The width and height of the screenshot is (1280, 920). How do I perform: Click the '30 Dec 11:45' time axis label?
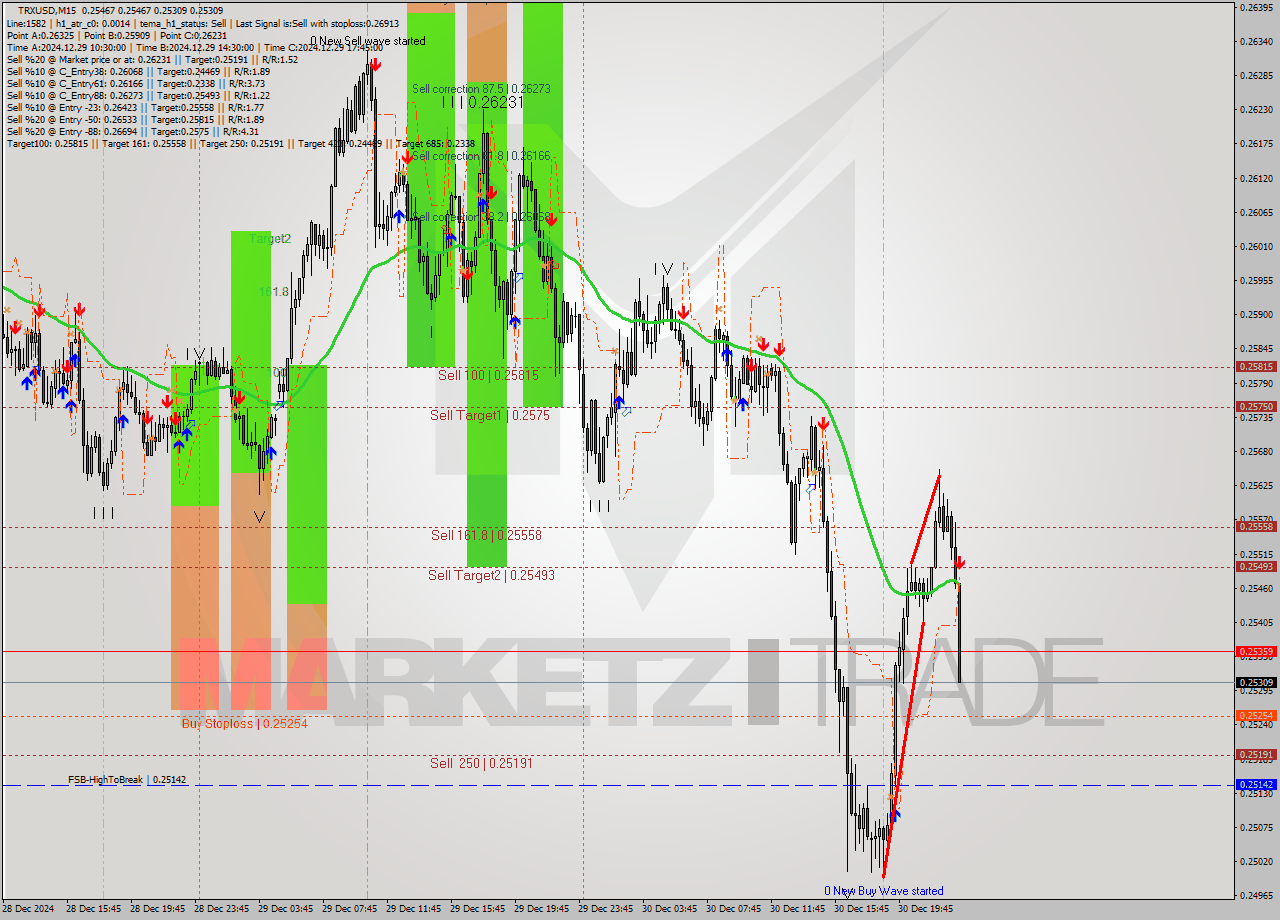click(x=798, y=909)
